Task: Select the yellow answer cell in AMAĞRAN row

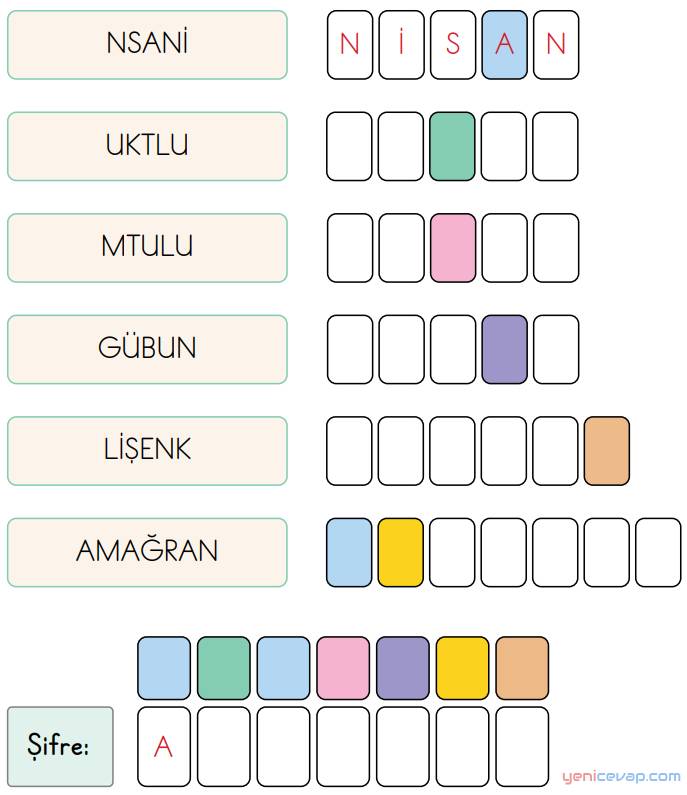Action: [401, 552]
